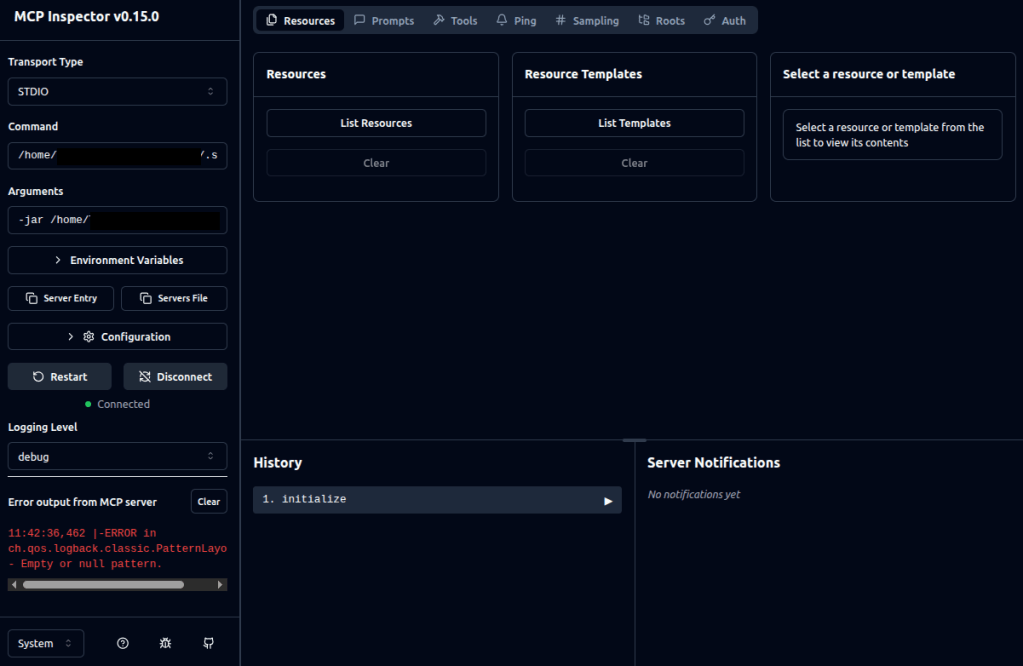Switch to the Prompts tab
The image size is (1023, 666).
(x=384, y=20)
